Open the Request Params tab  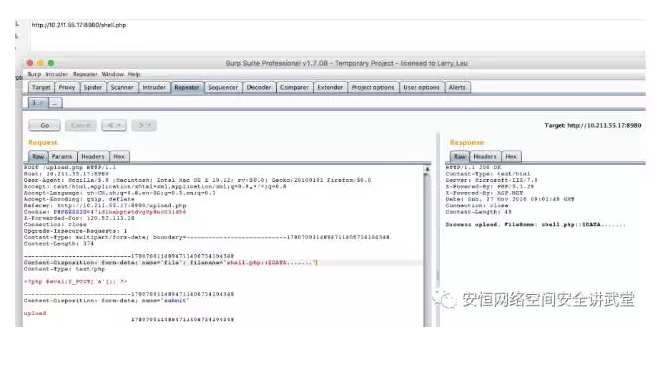tap(62, 156)
